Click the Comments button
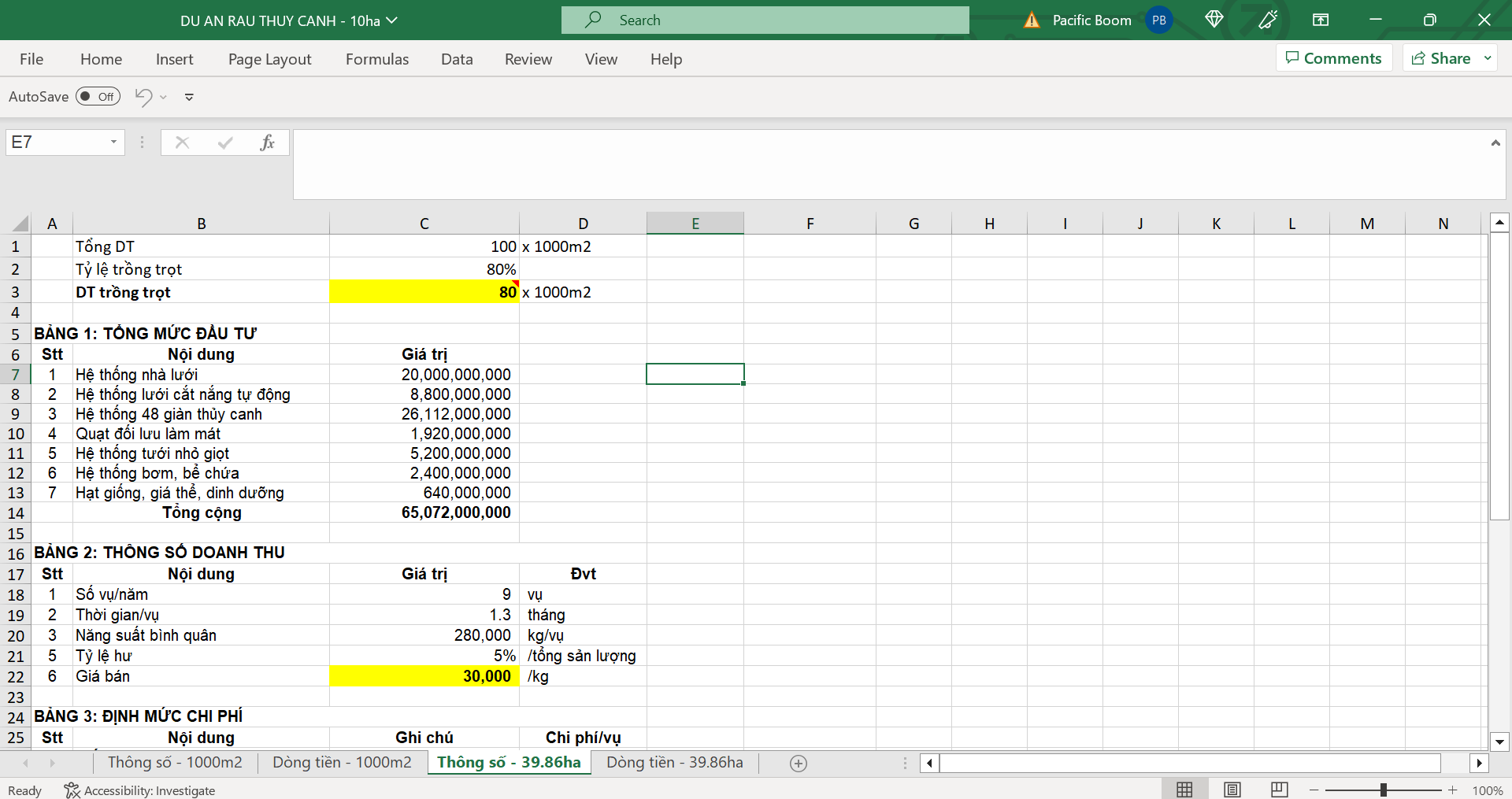 point(1333,58)
